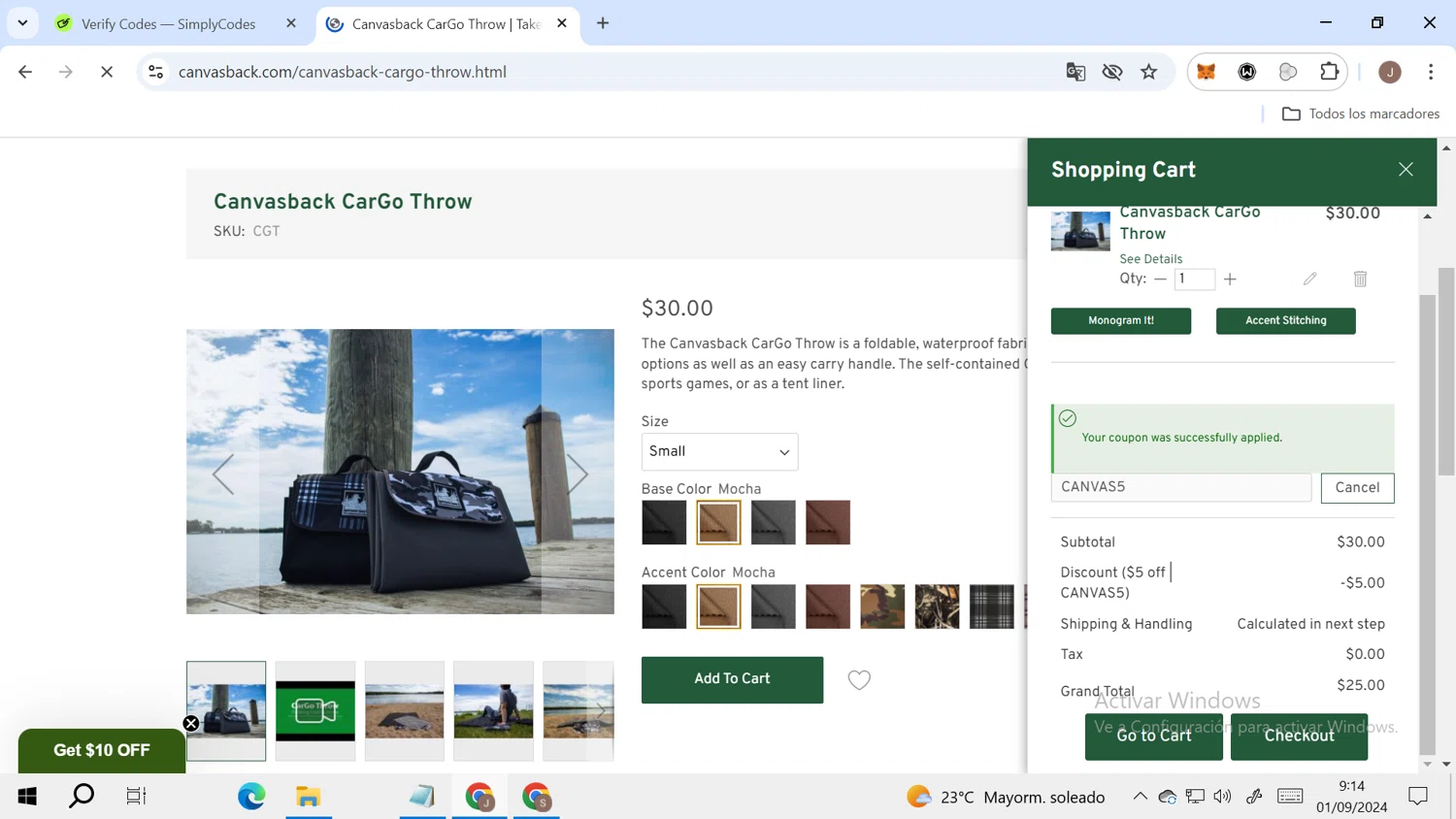The image size is (1456, 819).
Task: Select black accent color swatch
Action: point(664,606)
